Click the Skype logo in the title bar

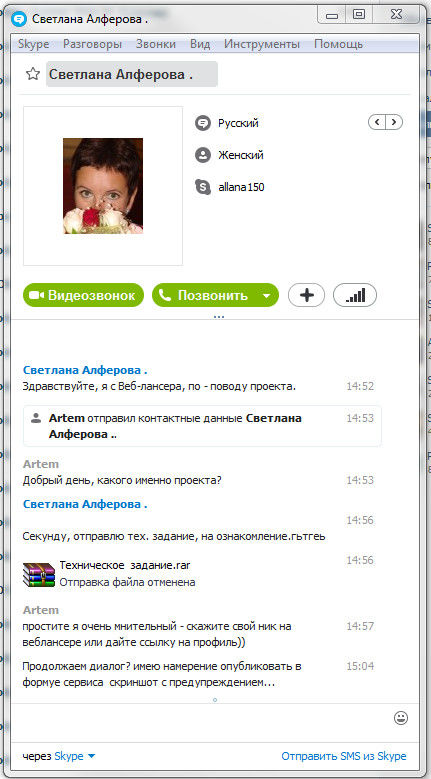pyautogui.click(x=19, y=19)
